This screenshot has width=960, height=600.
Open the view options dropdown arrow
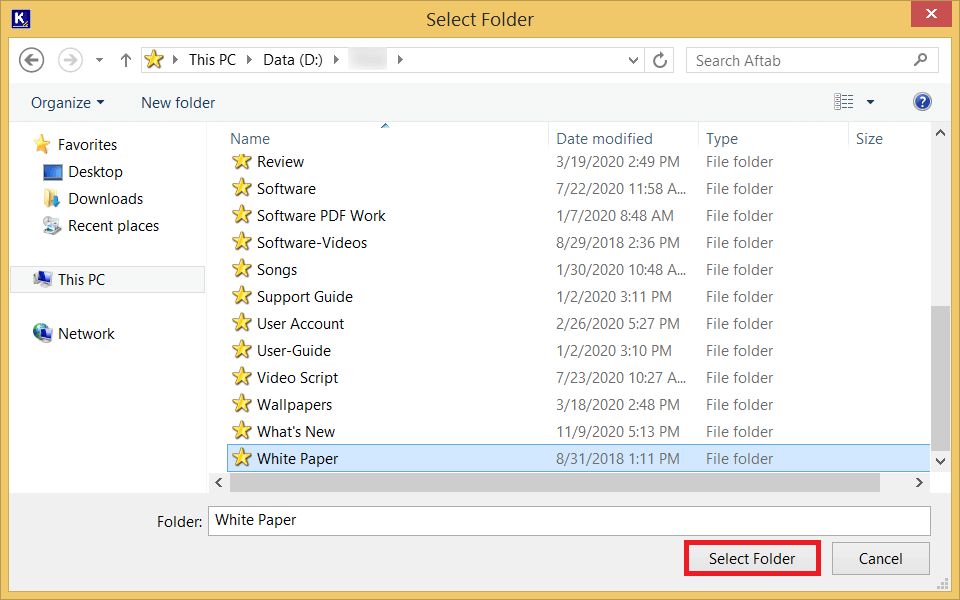tap(869, 101)
